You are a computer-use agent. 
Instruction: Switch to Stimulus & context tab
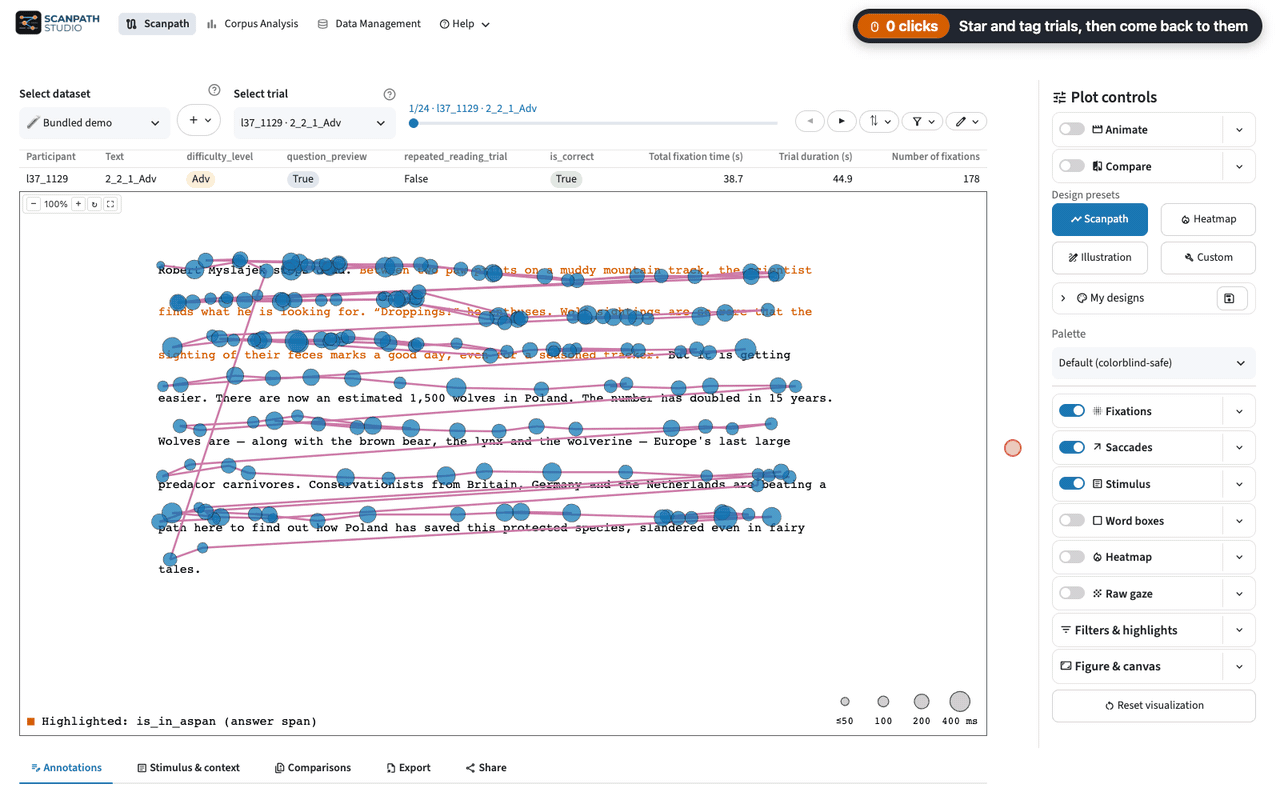coord(189,768)
